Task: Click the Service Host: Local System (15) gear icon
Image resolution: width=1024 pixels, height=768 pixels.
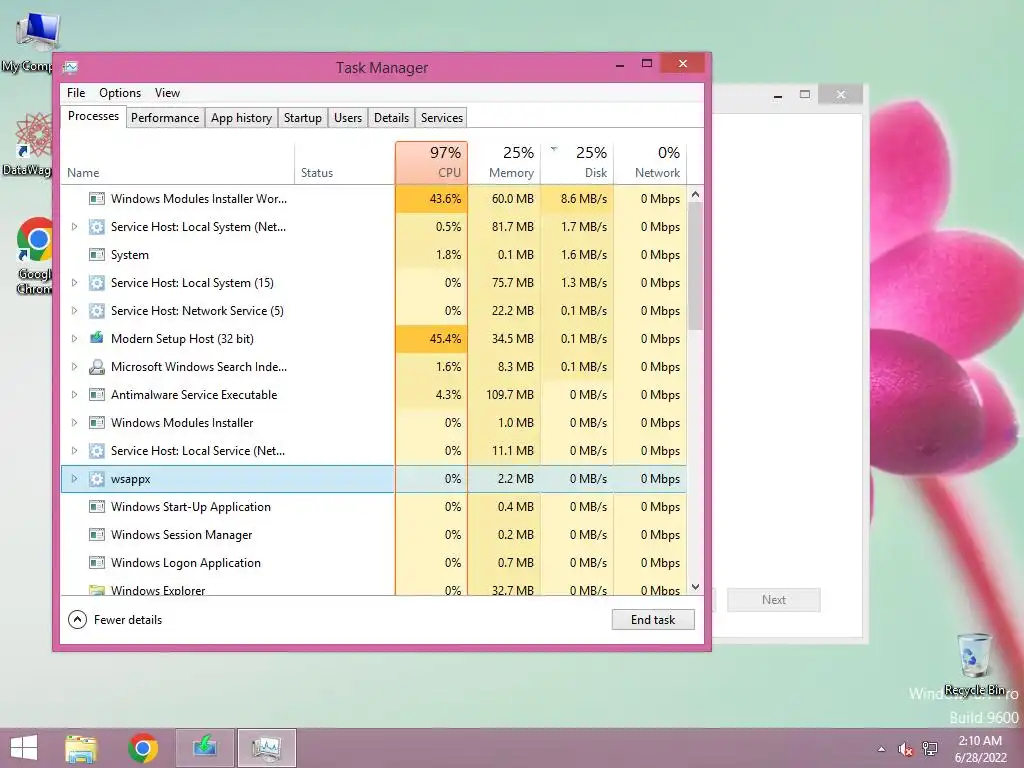Action: coord(97,283)
